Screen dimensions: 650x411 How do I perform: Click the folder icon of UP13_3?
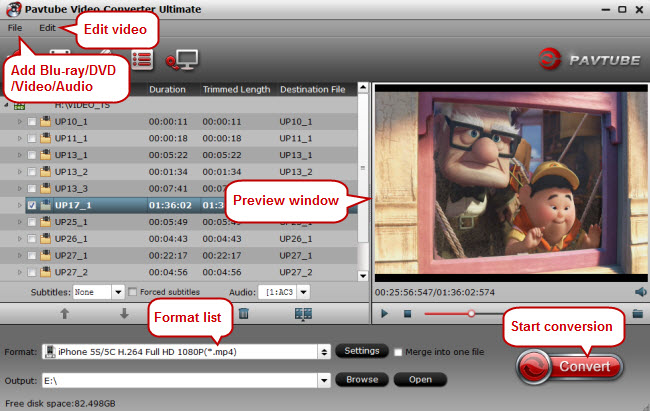pyautogui.click(x=45, y=188)
